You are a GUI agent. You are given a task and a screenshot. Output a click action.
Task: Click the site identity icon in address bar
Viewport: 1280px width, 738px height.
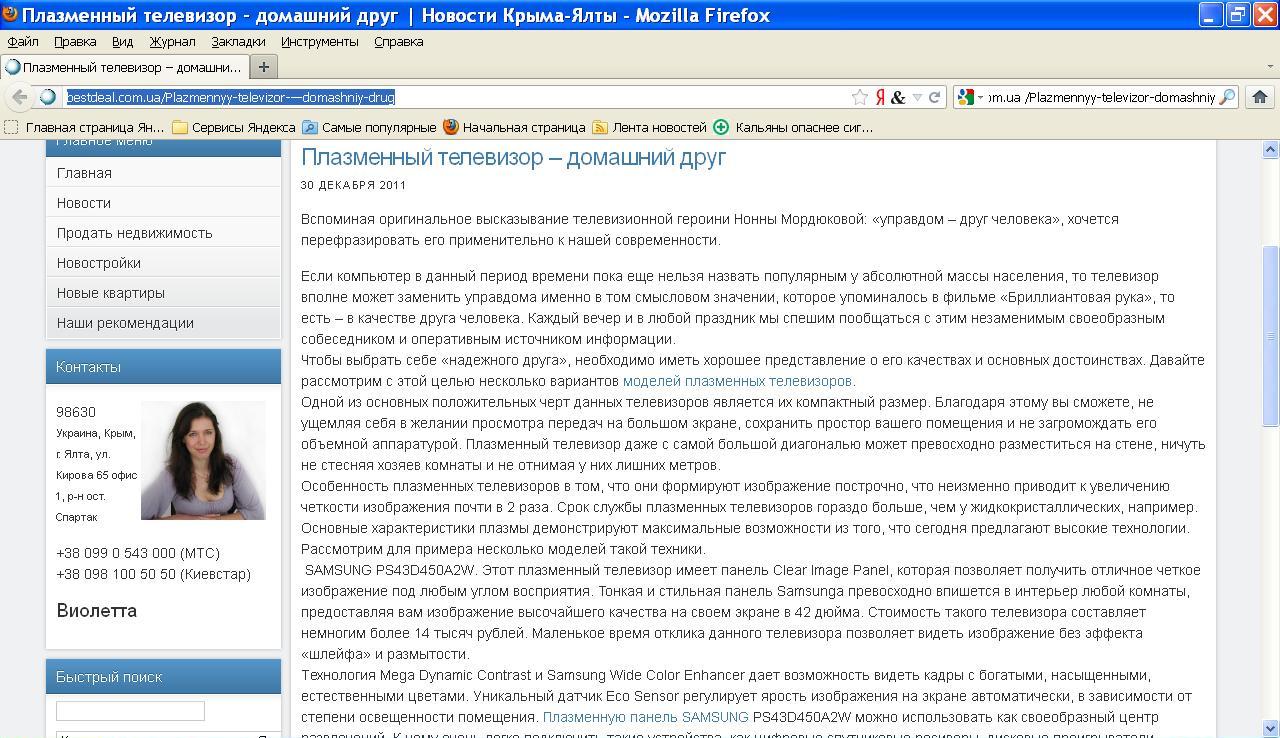coord(48,97)
